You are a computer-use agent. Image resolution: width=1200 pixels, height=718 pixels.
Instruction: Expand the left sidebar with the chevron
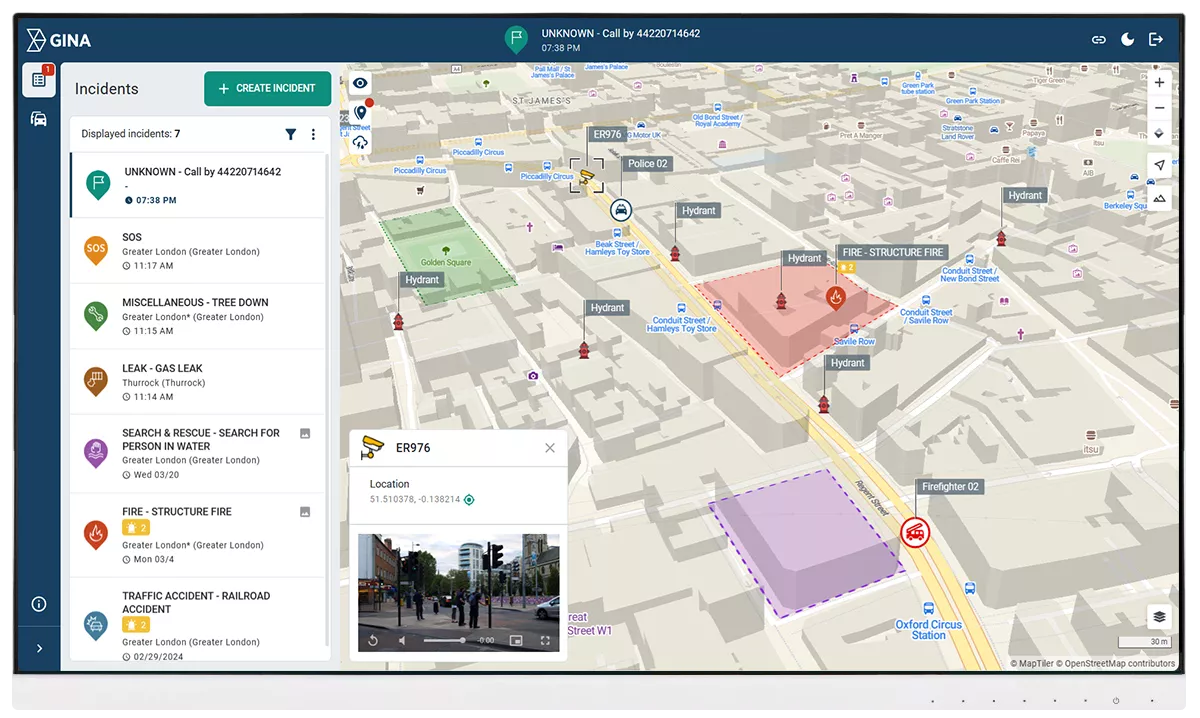click(39, 648)
